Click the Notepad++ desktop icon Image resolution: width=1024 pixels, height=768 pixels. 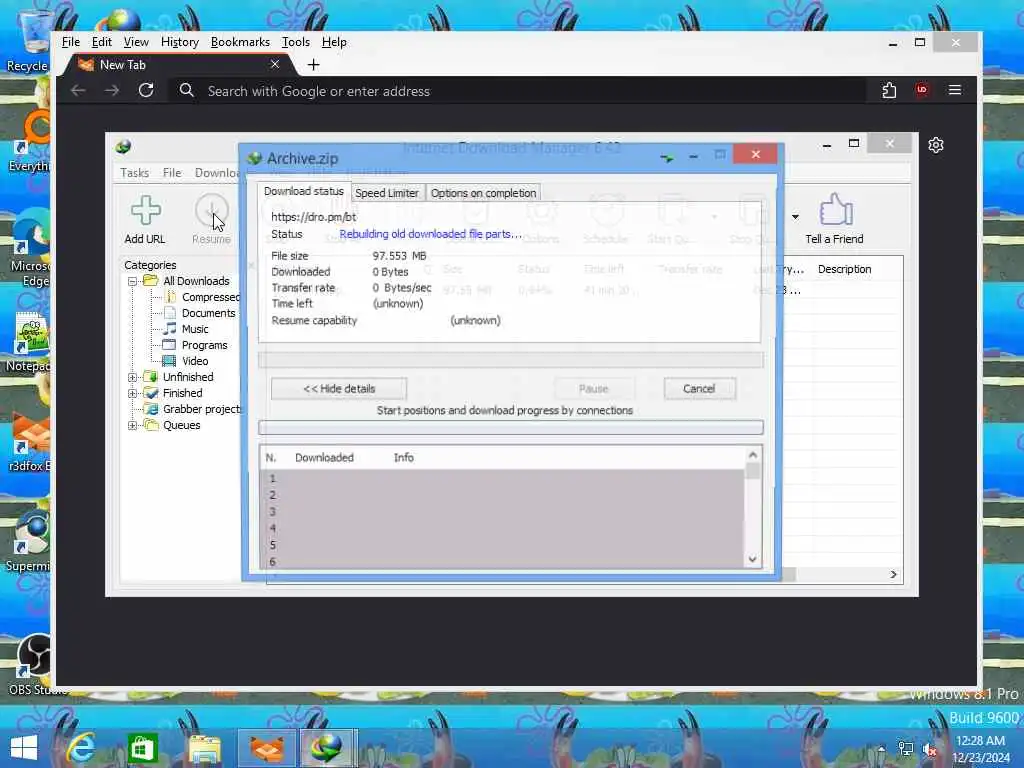pyautogui.click(x=31, y=334)
